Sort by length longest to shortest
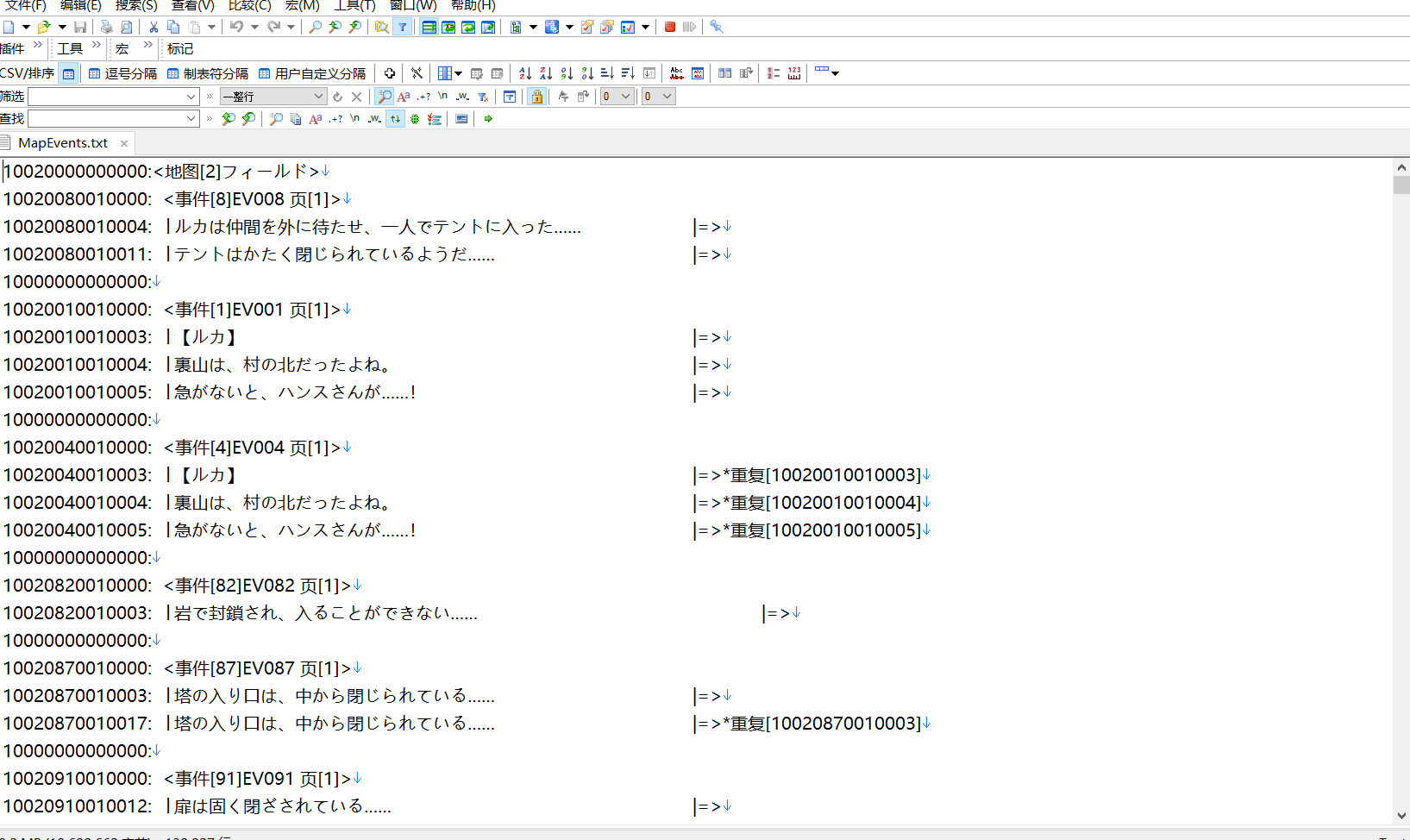 pos(628,73)
